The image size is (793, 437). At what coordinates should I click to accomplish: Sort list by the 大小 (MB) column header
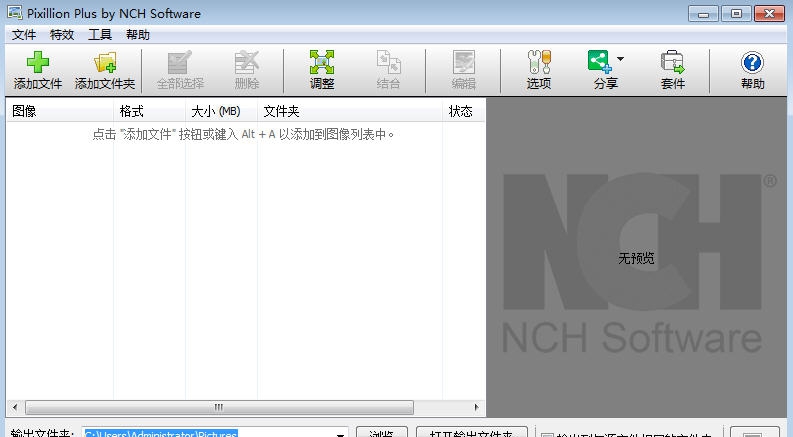point(221,111)
